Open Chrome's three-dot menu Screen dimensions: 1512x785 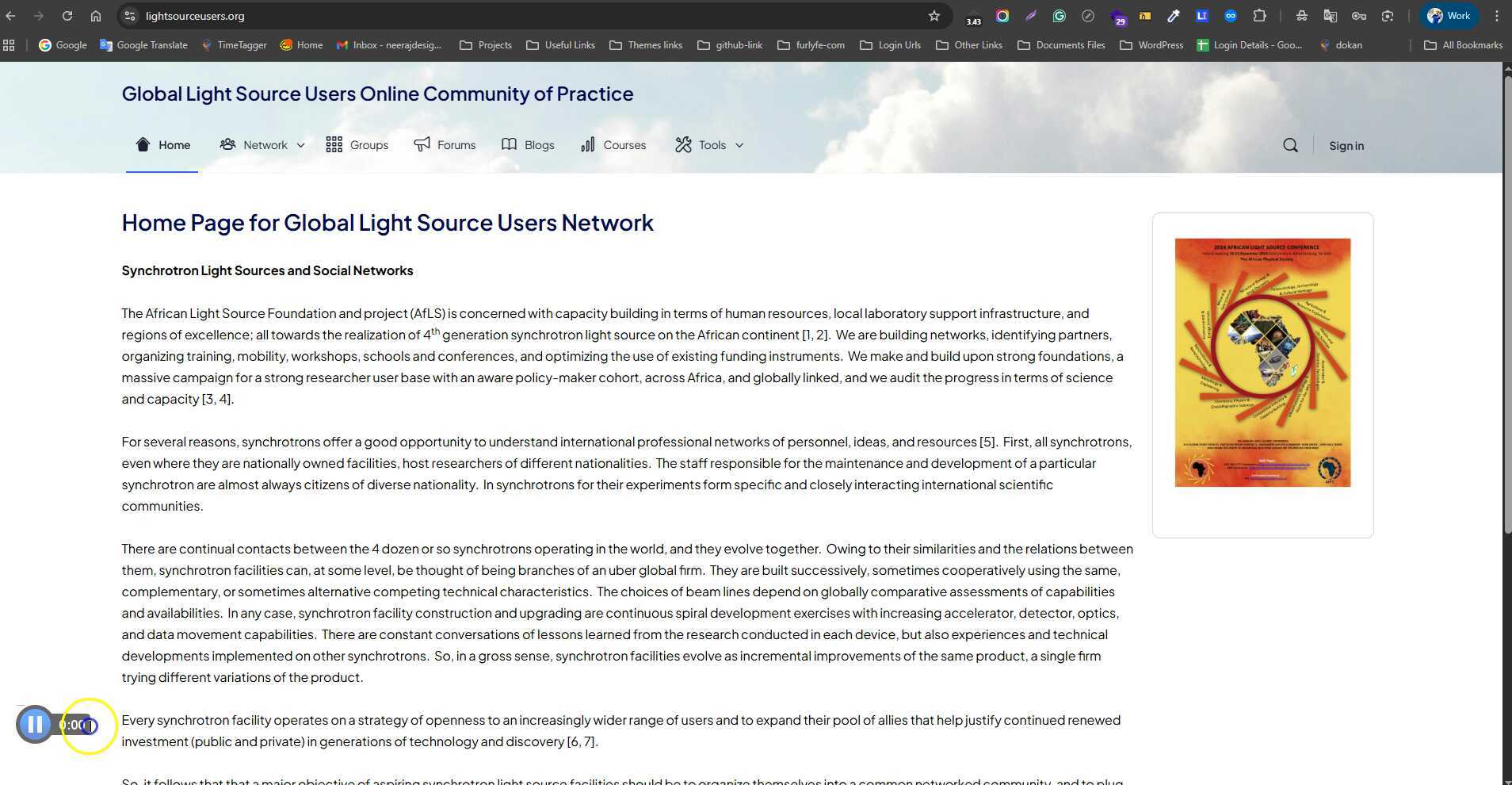[x=1497, y=16]
